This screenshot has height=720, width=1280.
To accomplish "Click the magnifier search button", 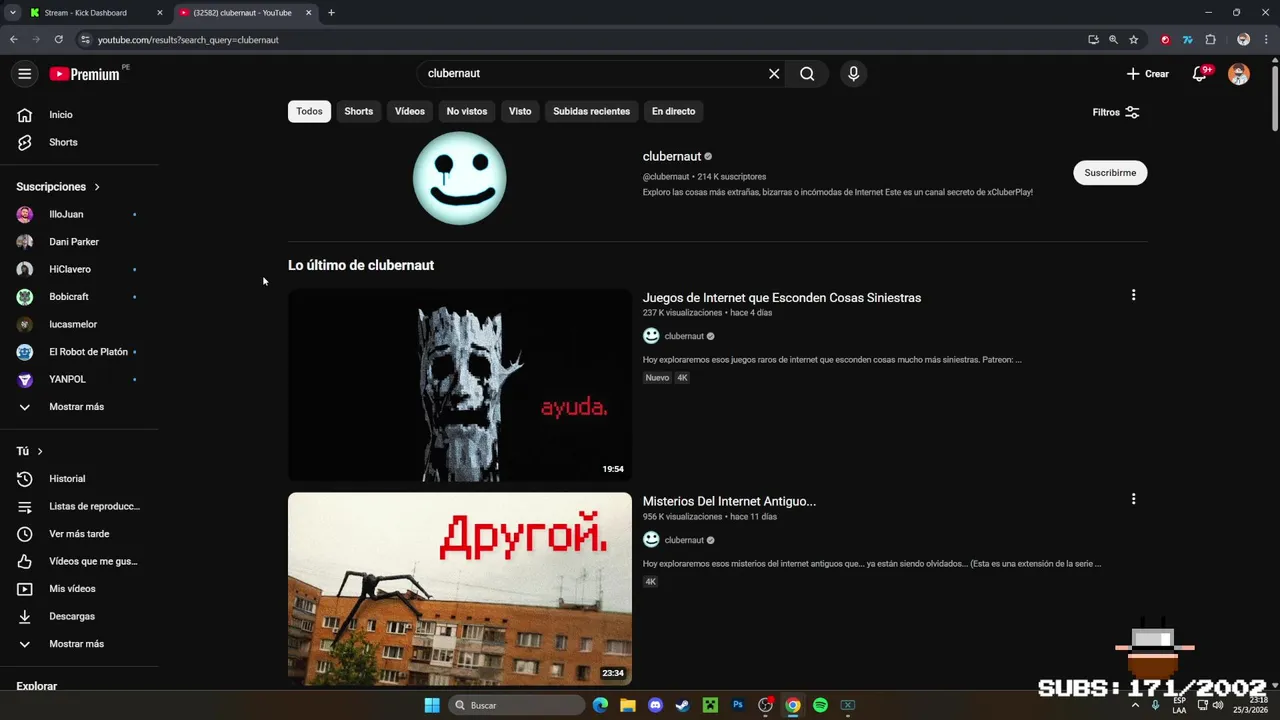I will 807,74.
